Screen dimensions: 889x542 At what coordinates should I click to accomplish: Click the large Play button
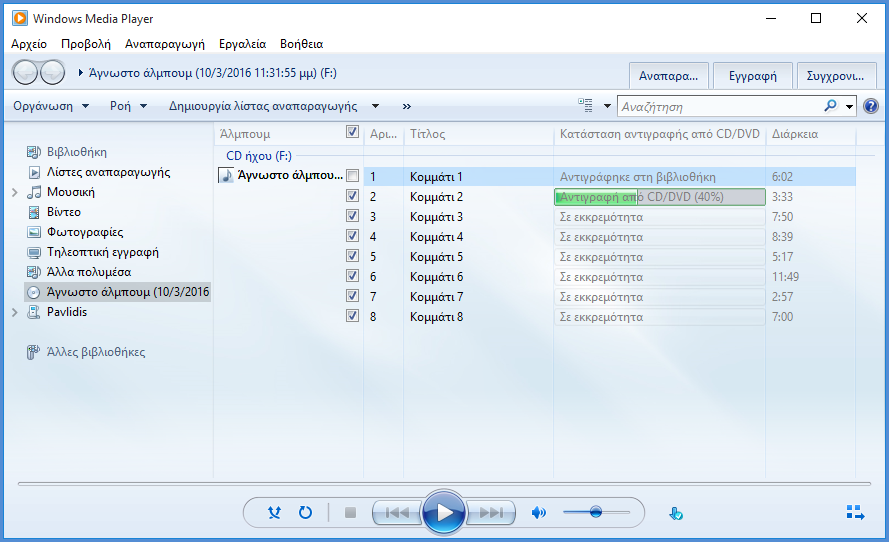(x=444, y=513)
